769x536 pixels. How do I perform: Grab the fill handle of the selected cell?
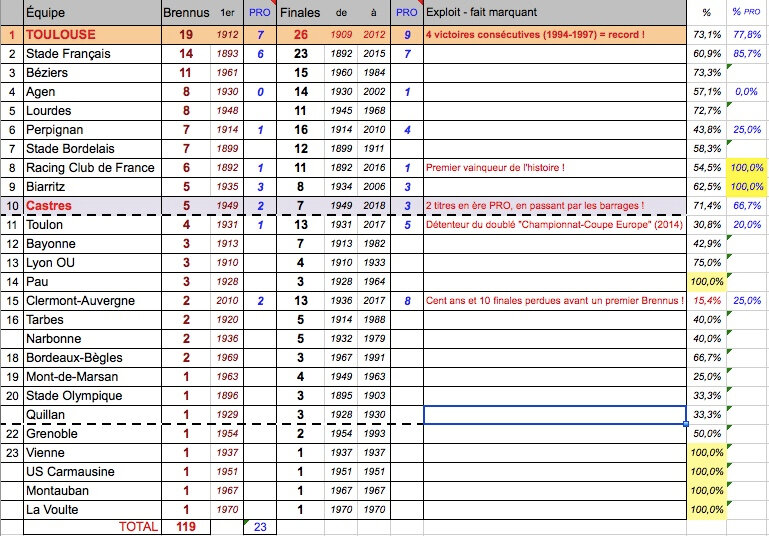coord(686,424)
